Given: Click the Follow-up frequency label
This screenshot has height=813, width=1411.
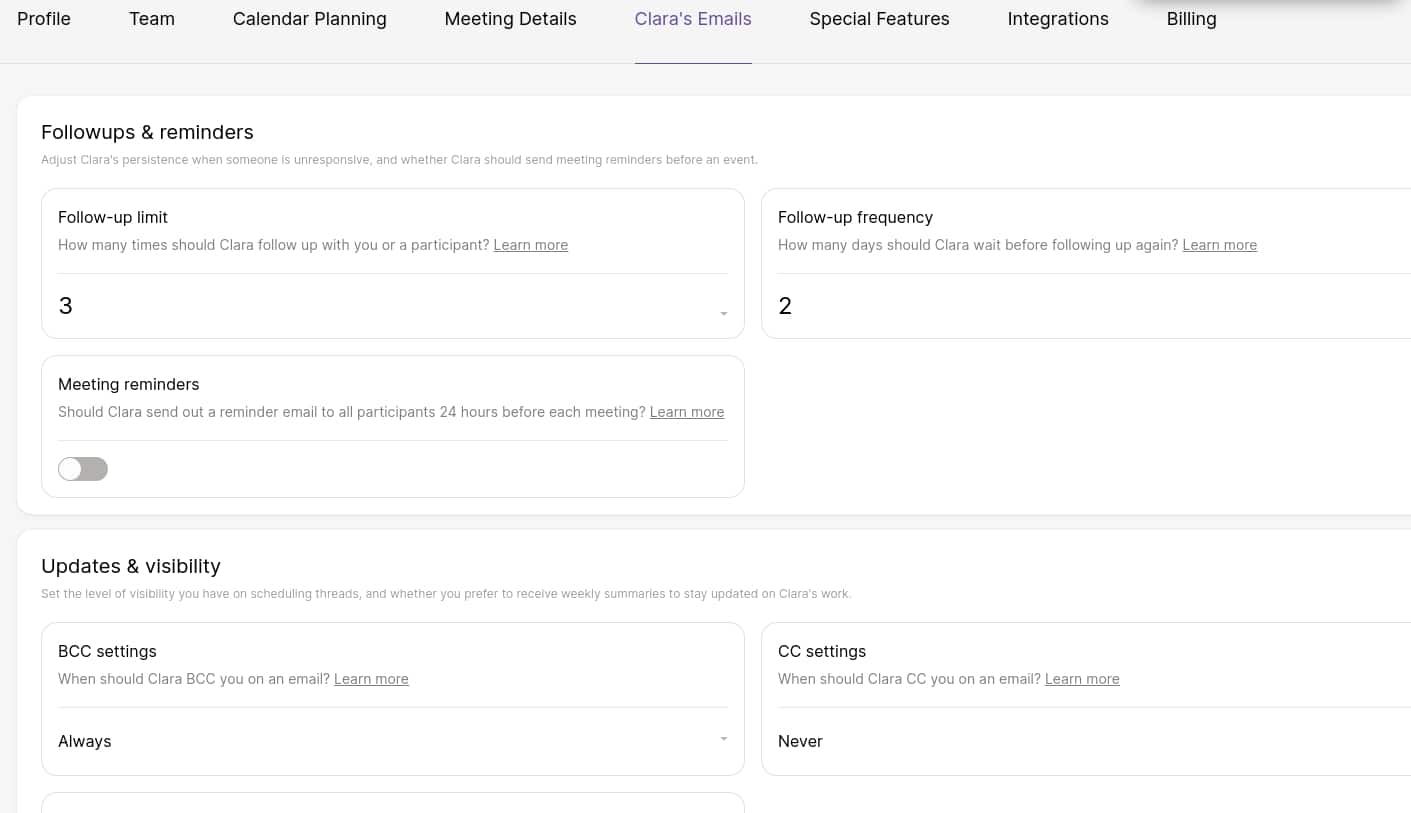Looking at the screenshot, I should pos(855,217).
